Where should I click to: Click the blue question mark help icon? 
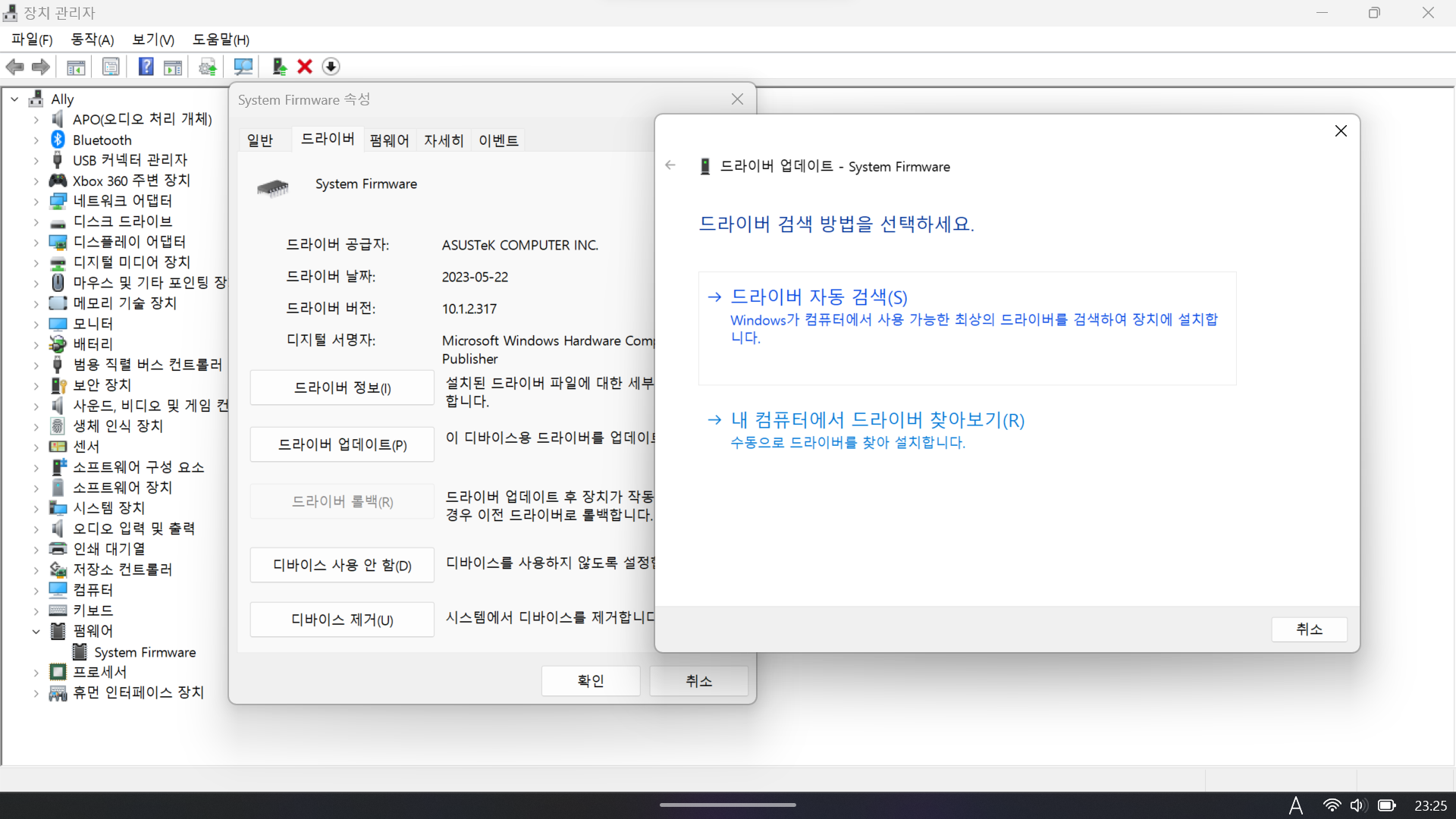click(x=146, y=67)
